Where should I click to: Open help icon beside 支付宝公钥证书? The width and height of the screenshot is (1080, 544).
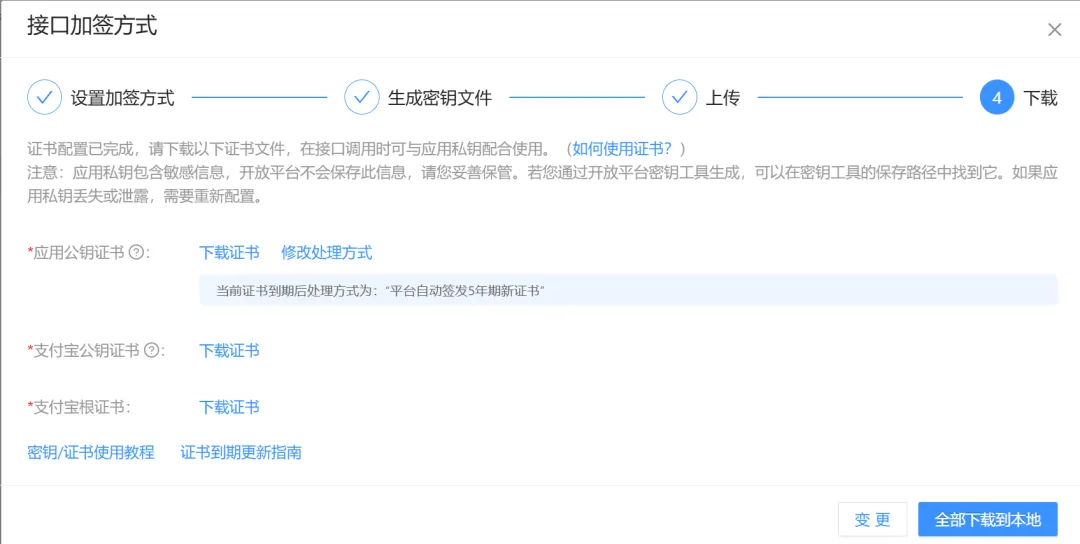(x=151, y=350)
